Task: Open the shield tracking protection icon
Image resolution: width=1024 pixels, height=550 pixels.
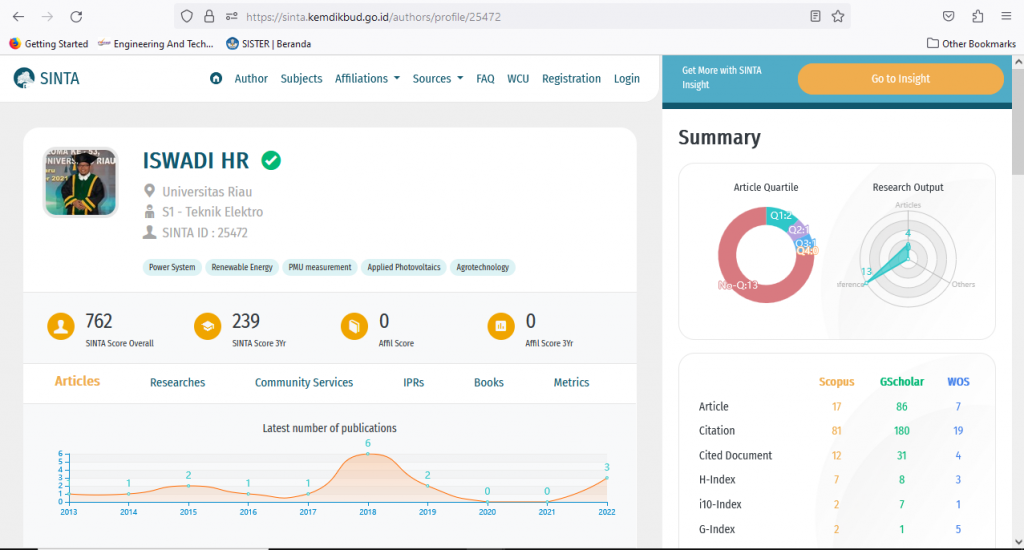Action: coord(187,16)
